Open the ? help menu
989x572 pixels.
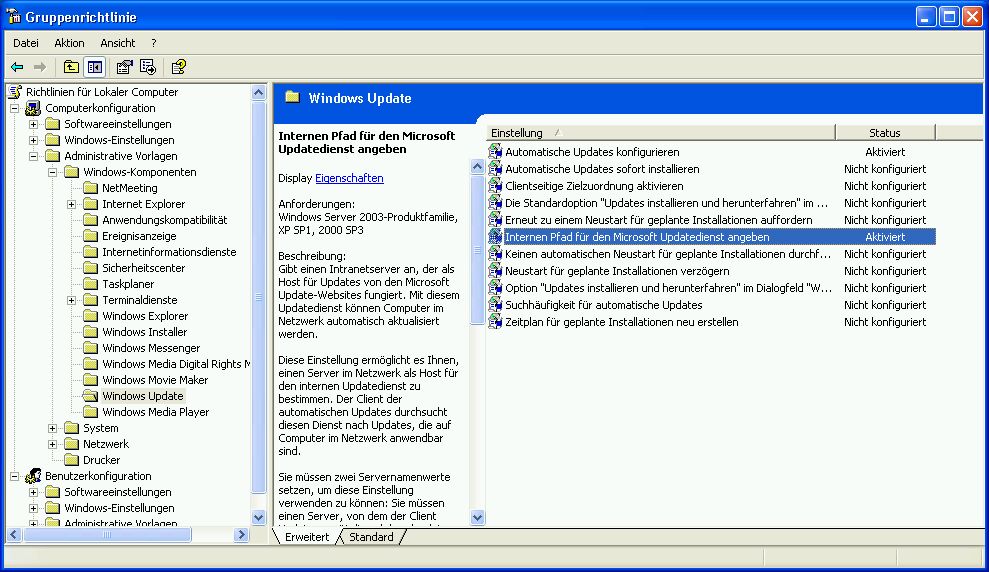point(154,43)
